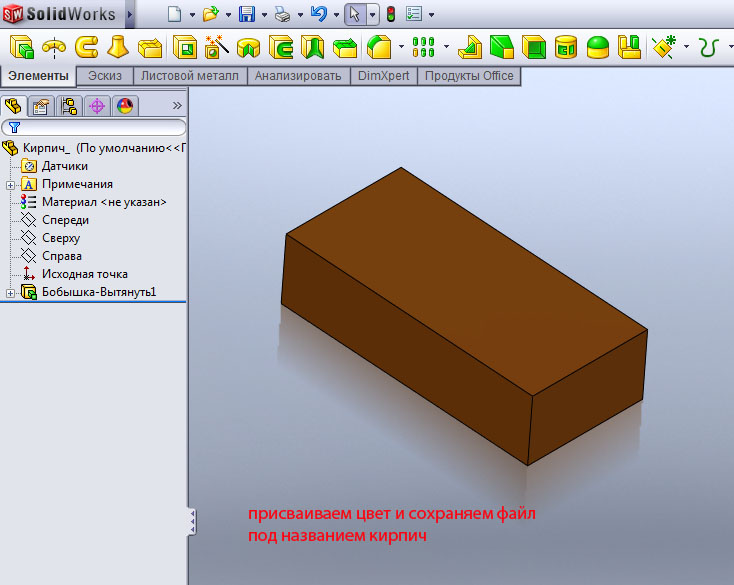Open the DisplayManager color sphere tab

click(x=125, y=105)
